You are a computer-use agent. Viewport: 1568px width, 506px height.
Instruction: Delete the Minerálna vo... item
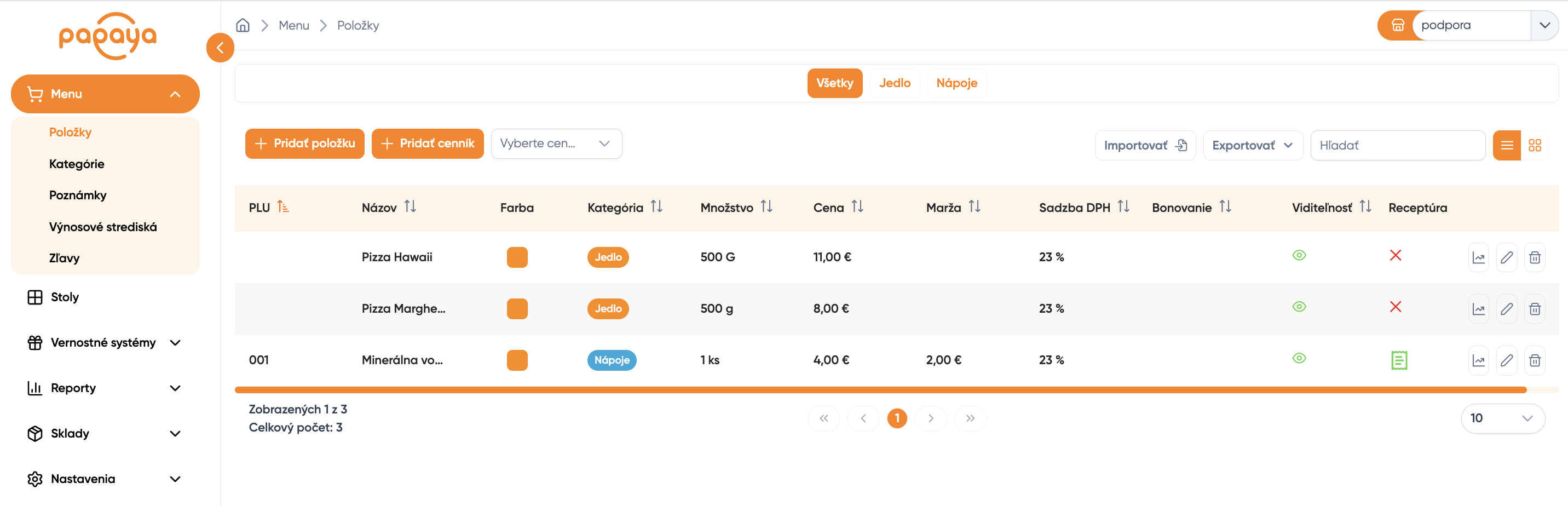point(1535,360)
